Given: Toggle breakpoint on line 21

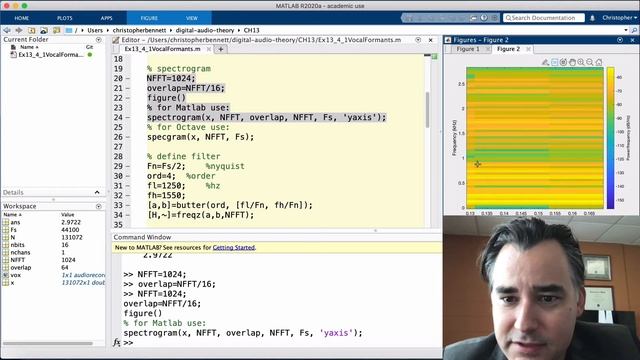Looking at the screenshot, I should pos(128,88).
